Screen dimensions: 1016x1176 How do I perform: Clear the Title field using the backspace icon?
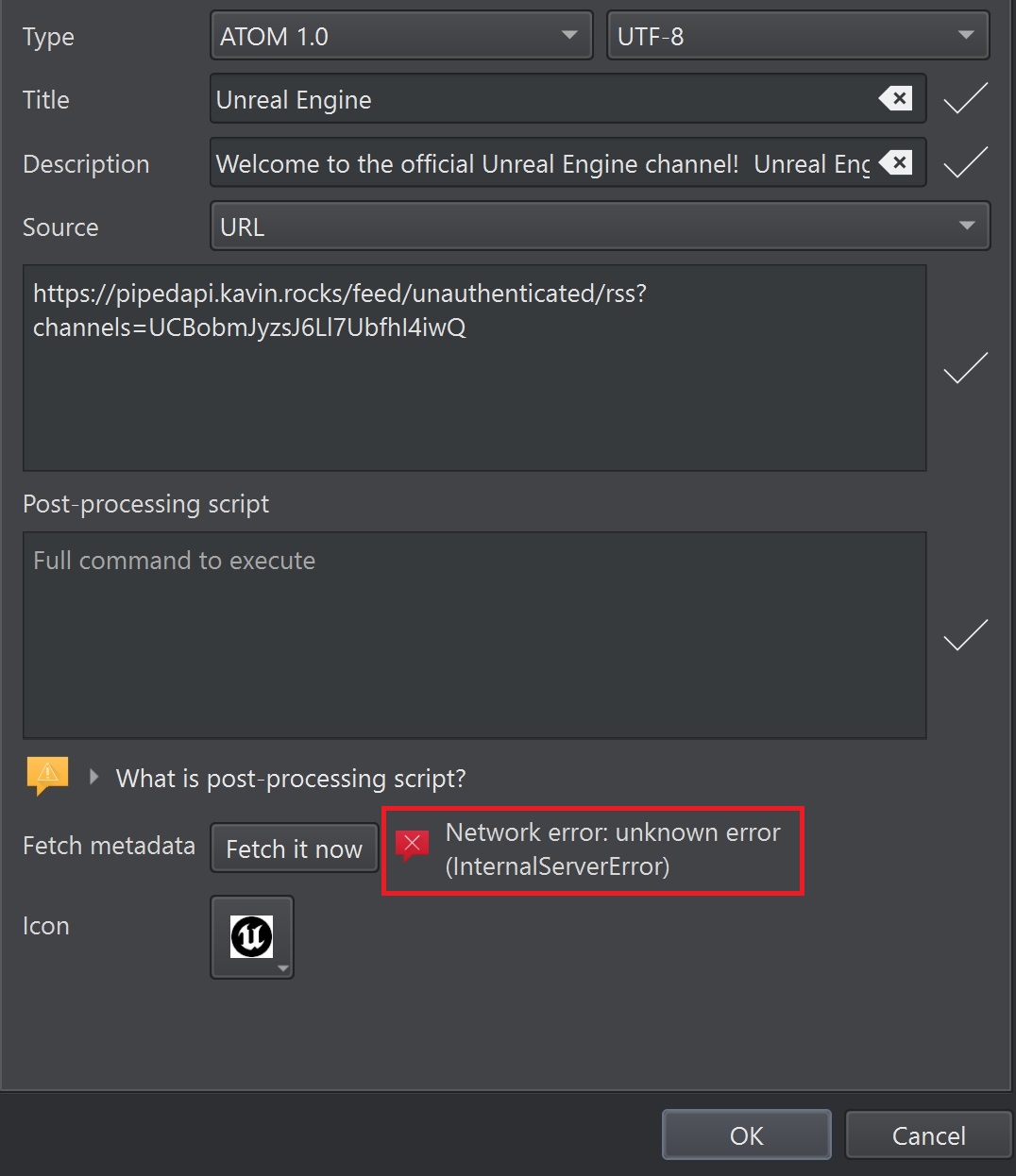point(894,98)
